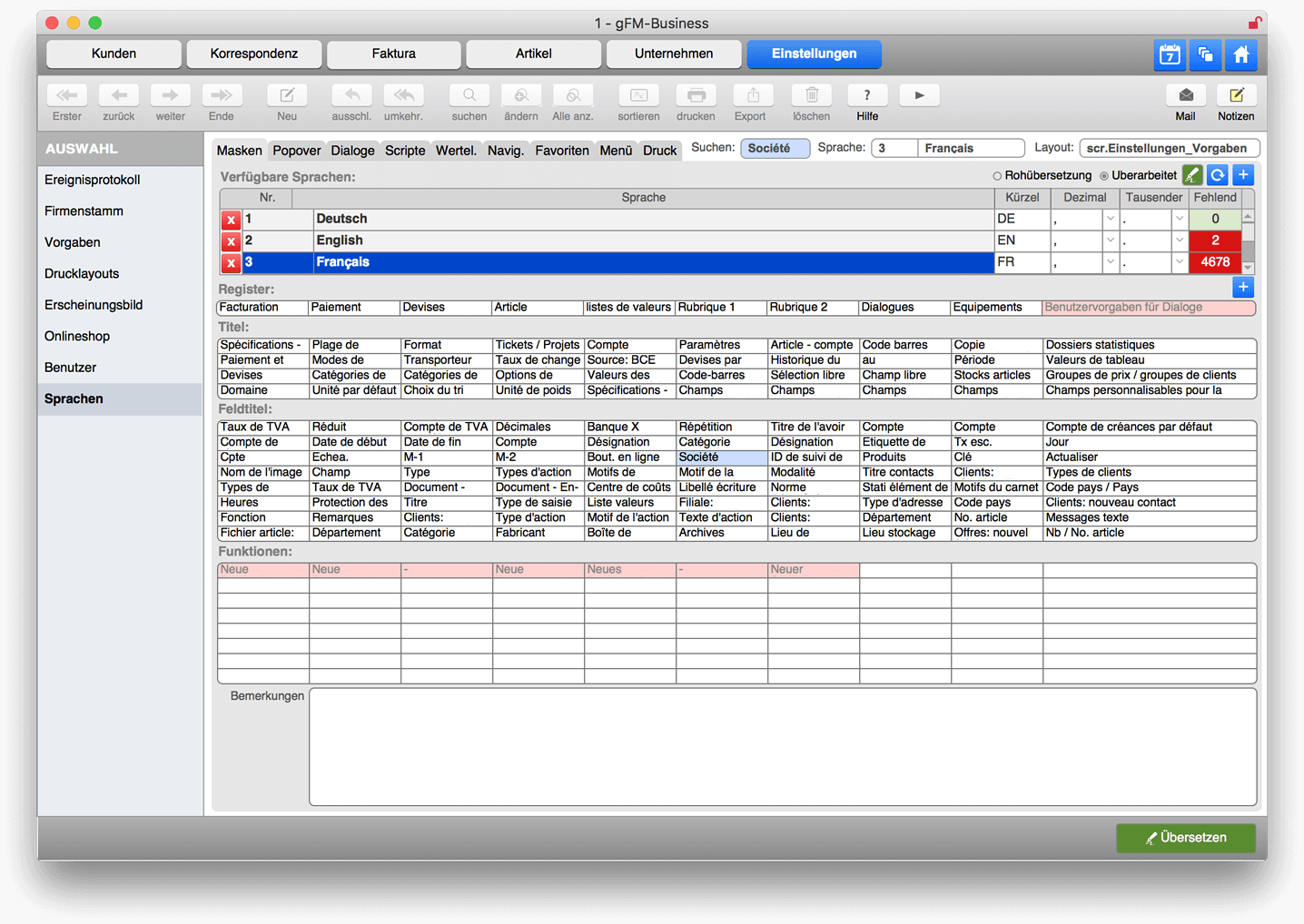Screen dimensions: 1304x924
Task: Select Firmenstamm in the sidebar
Action: pyautogui.click(x=84, y=211)
